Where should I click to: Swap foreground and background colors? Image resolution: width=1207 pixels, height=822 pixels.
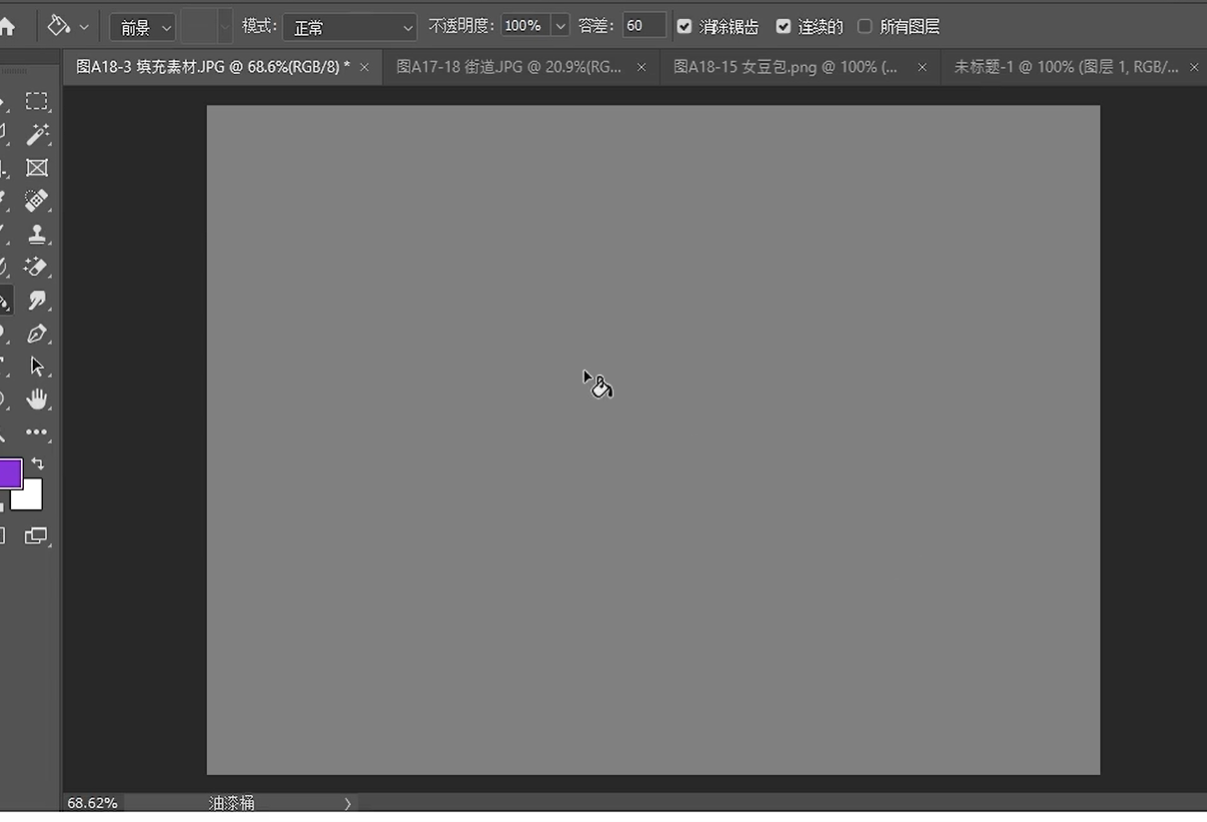tap(38, 463)
